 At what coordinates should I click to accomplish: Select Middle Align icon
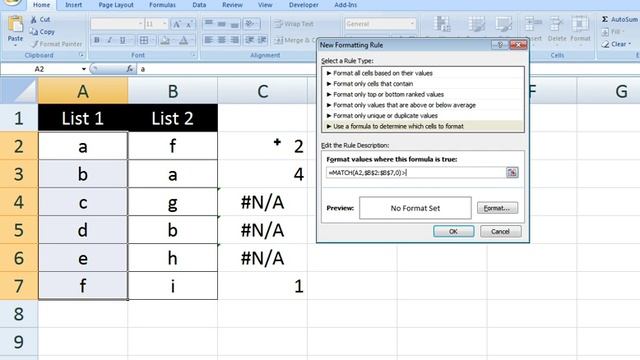pos(222,24)
